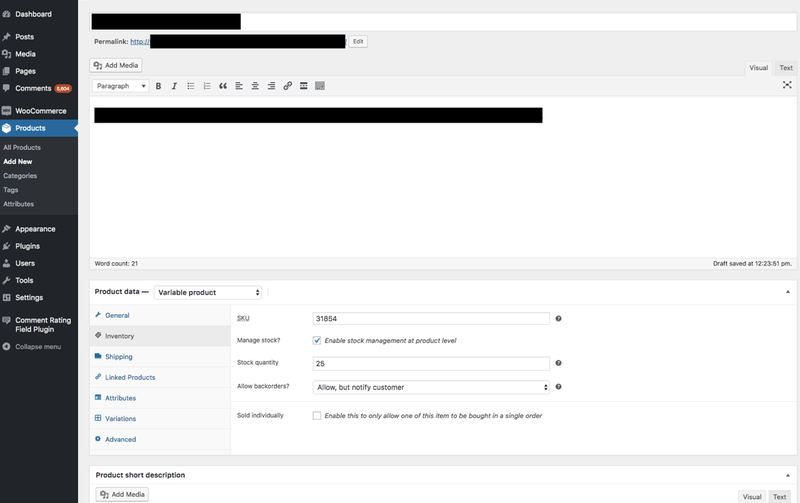This screenshot has width=800, height=503.
Task: Click Products in admin sidebar
Action: pos(39,128)
